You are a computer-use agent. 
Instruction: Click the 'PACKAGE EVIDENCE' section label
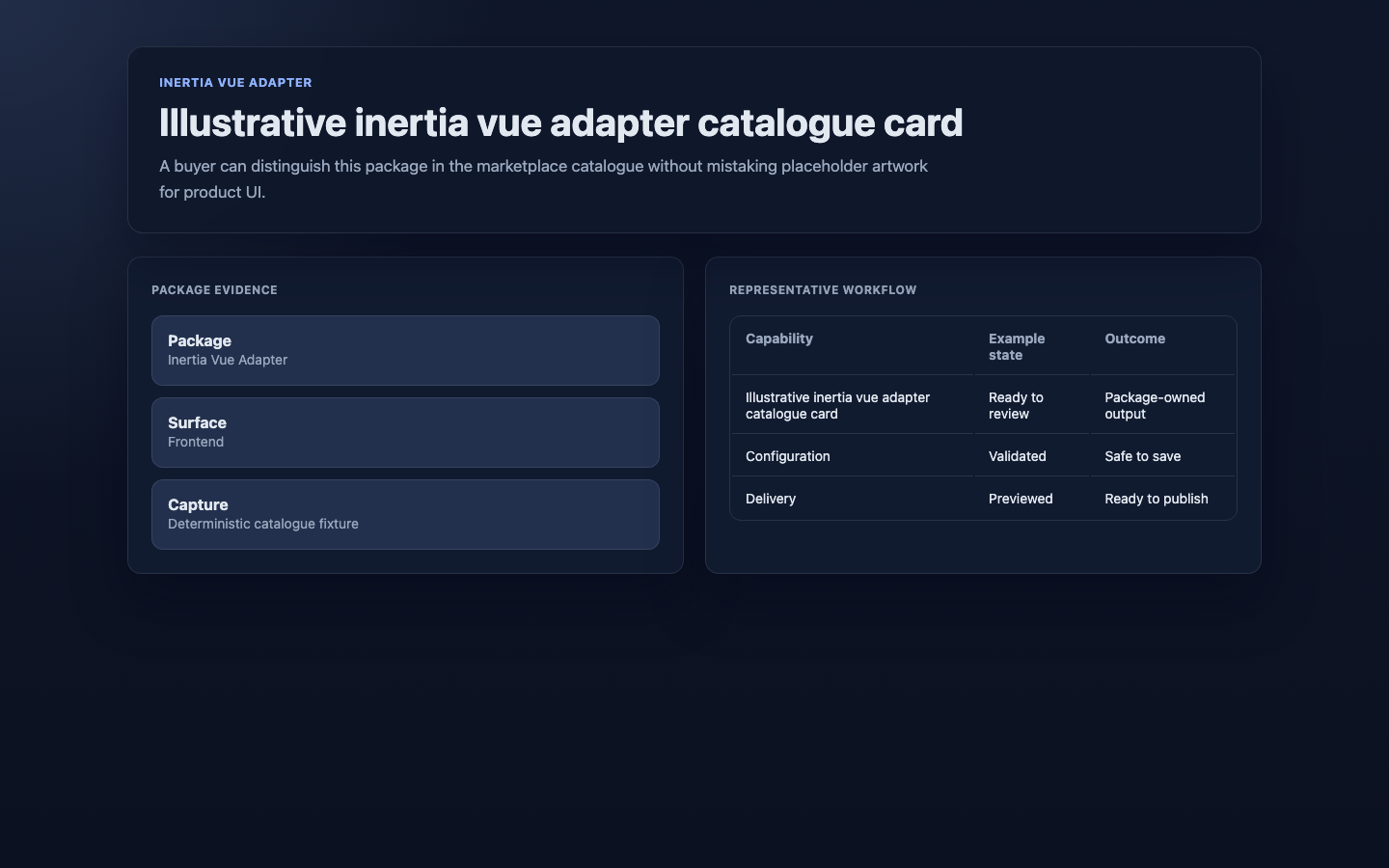214,290
